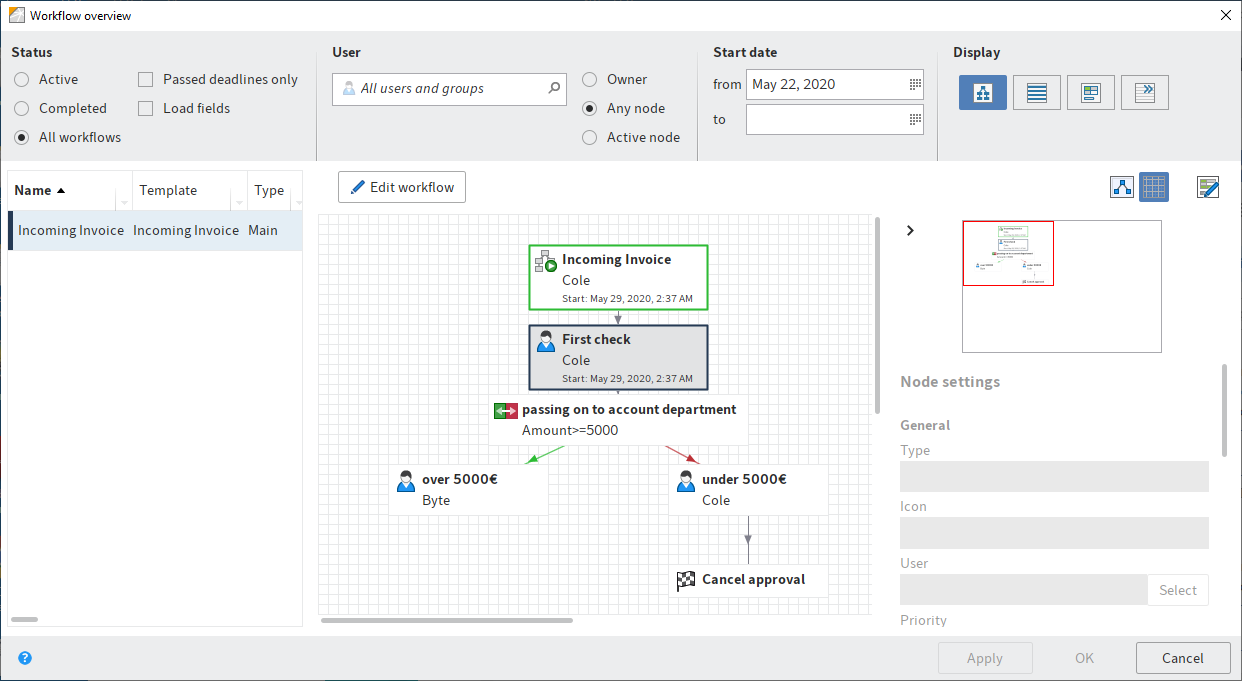Click the Cole label under under 5000€
This screenshot has width=1242, height=681.
tap(716, 500)
